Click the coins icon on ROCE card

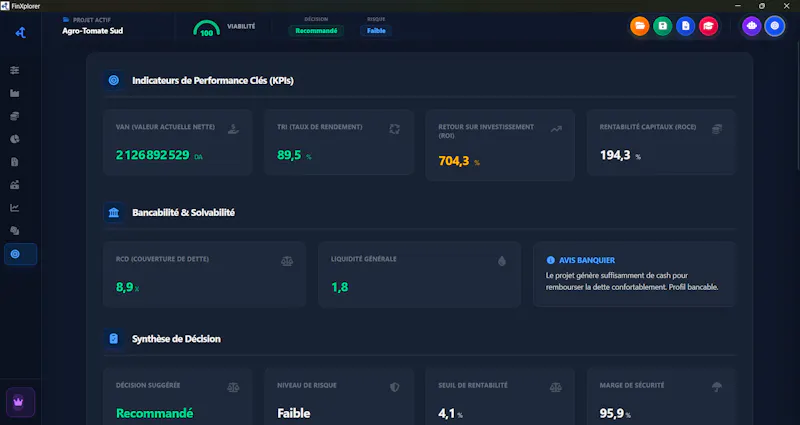pos(717,129)
